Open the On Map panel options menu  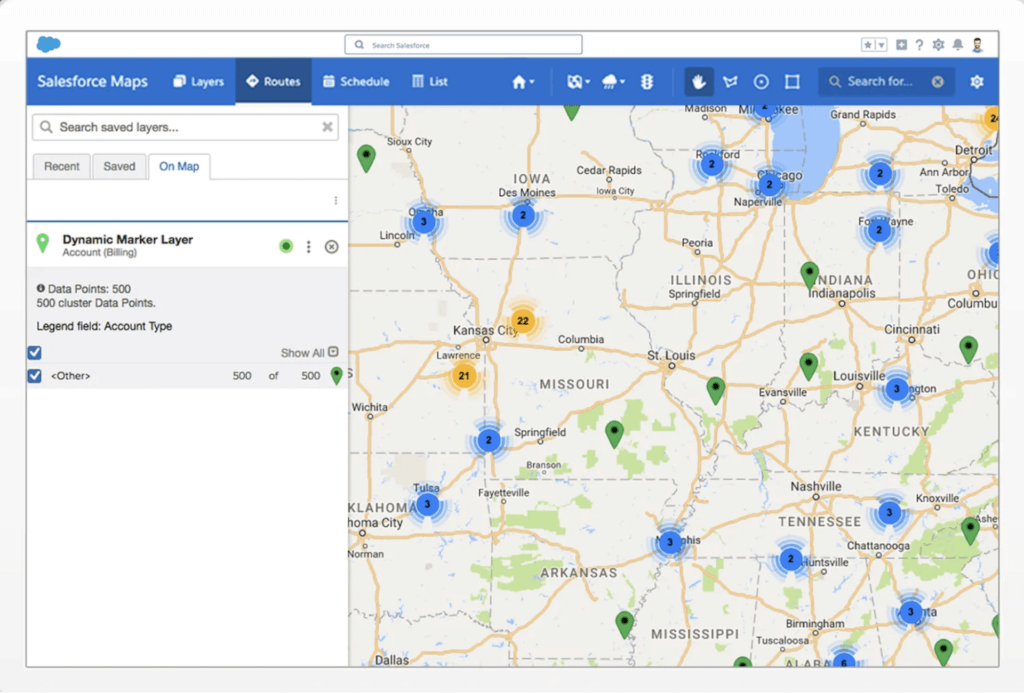[x=336, y=201]
